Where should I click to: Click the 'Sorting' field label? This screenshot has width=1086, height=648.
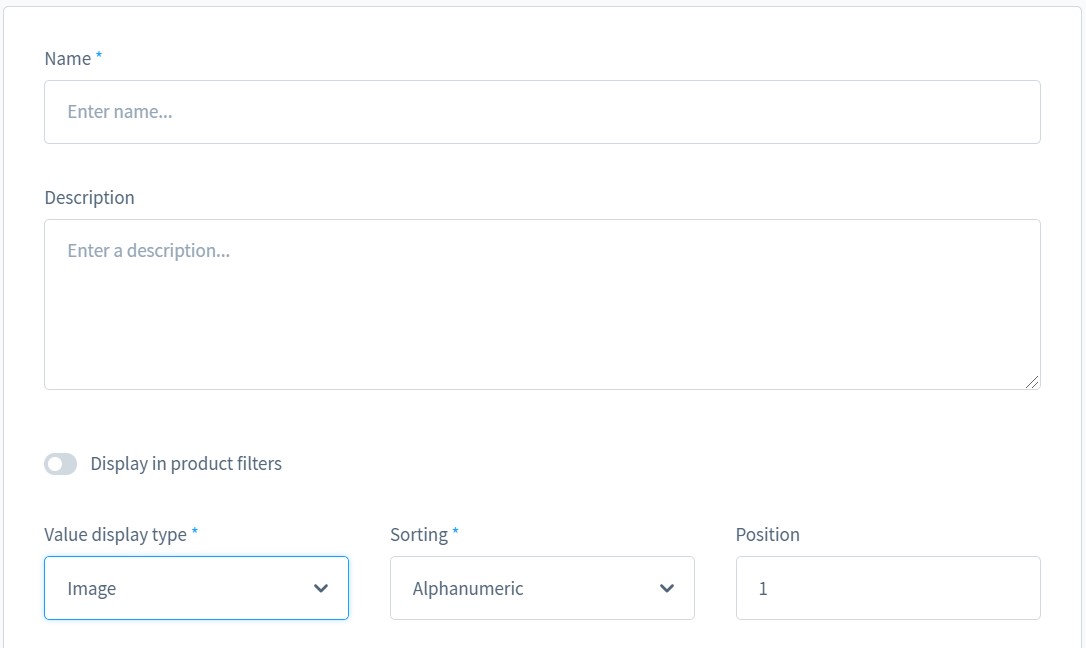click(419, 535)
